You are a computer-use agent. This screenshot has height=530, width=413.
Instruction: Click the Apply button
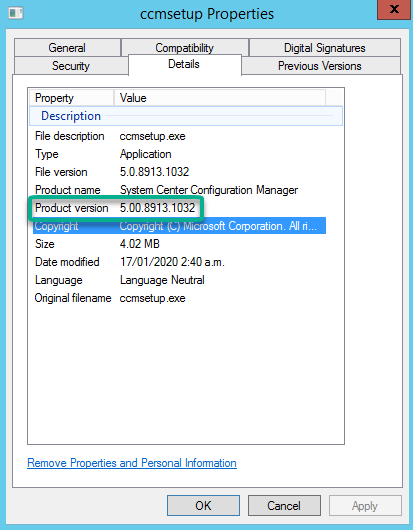click(x=365, y=506)
